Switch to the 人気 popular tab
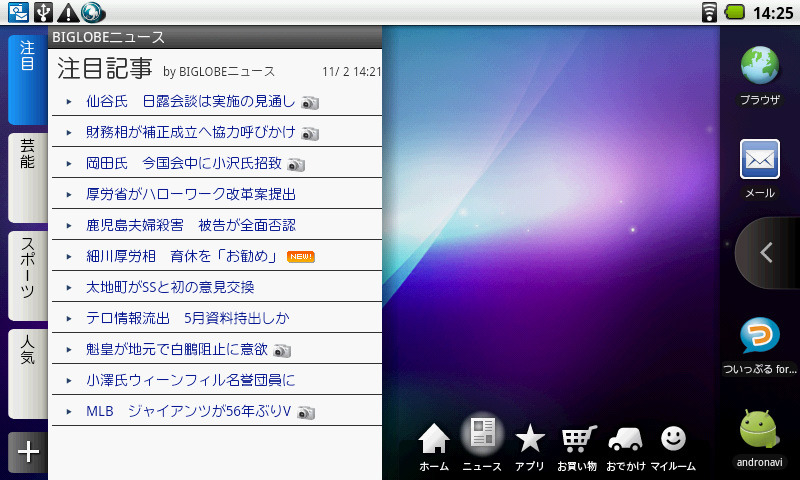 (x=28, y=374)
